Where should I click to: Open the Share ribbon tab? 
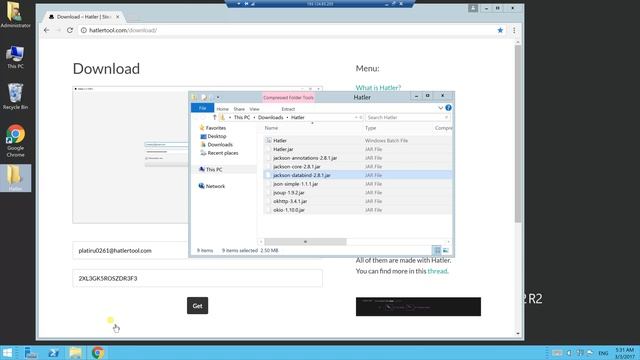click(x=239, y=109)
